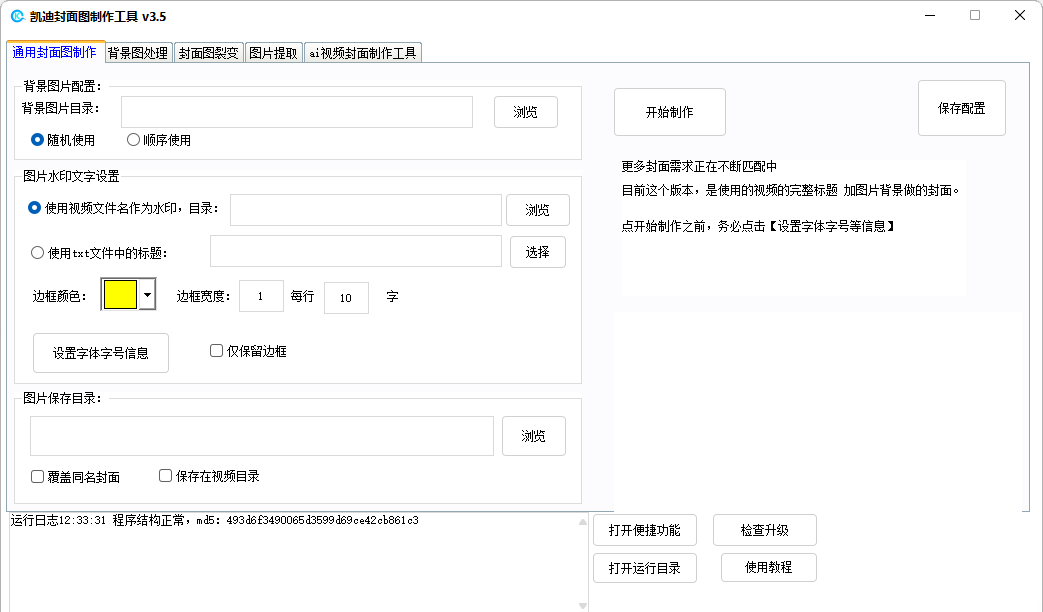Browse for the image save directory

[533, 436]
